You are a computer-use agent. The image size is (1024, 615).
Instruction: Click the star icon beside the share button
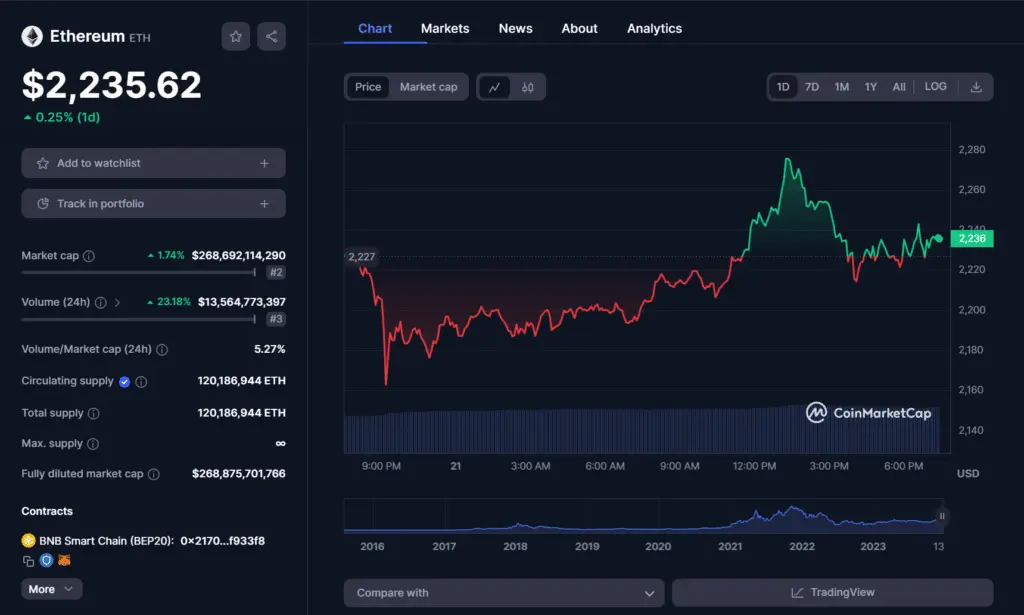pyautogui.click(x=235, y=36)
